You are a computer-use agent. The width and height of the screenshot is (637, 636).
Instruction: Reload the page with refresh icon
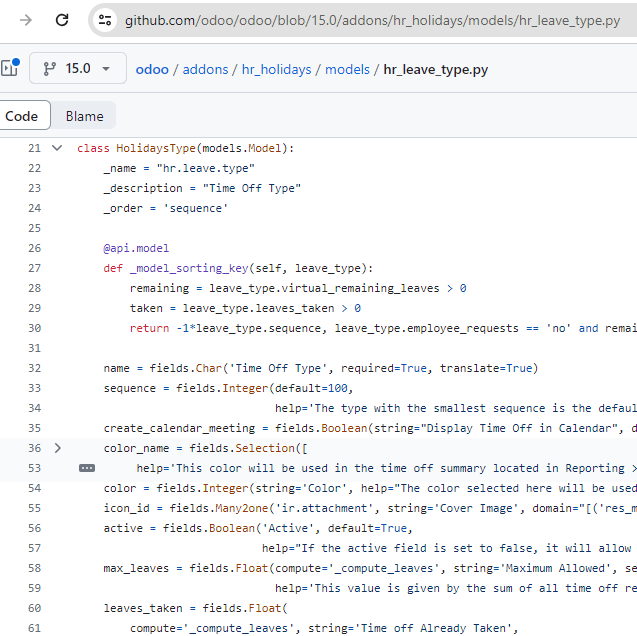click(62, 20)
